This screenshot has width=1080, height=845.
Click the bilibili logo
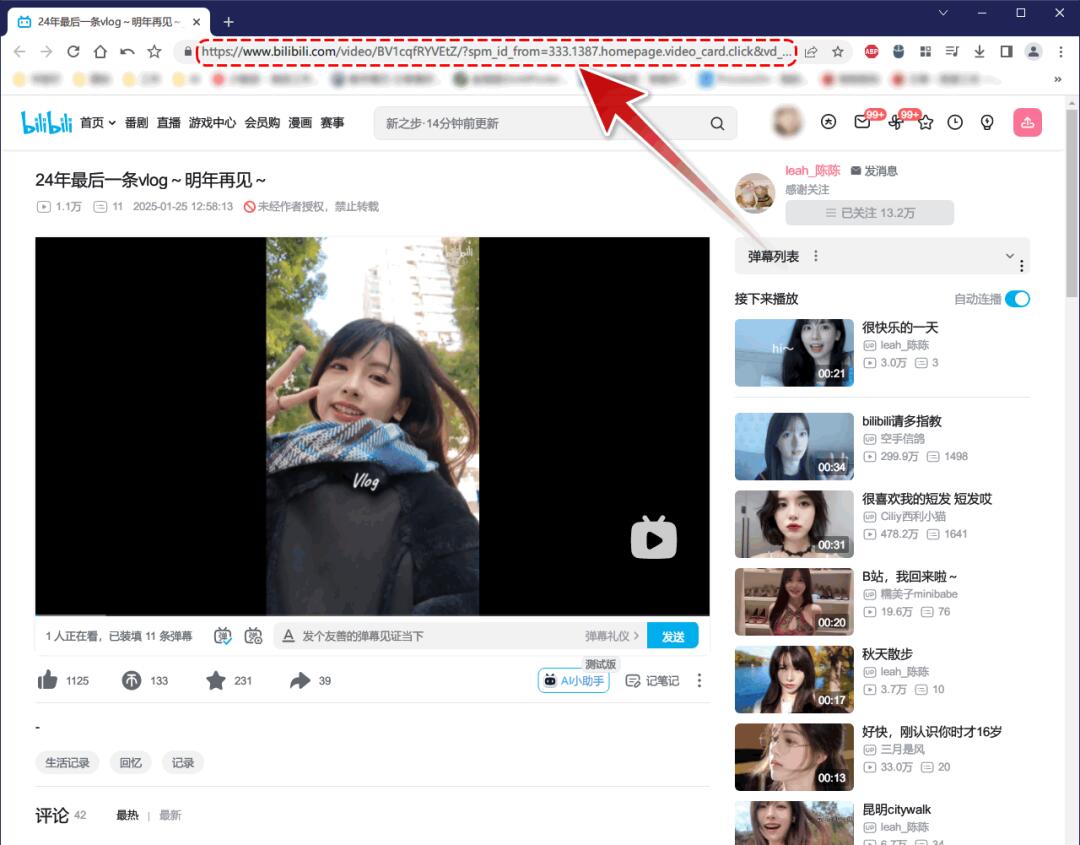46,123
